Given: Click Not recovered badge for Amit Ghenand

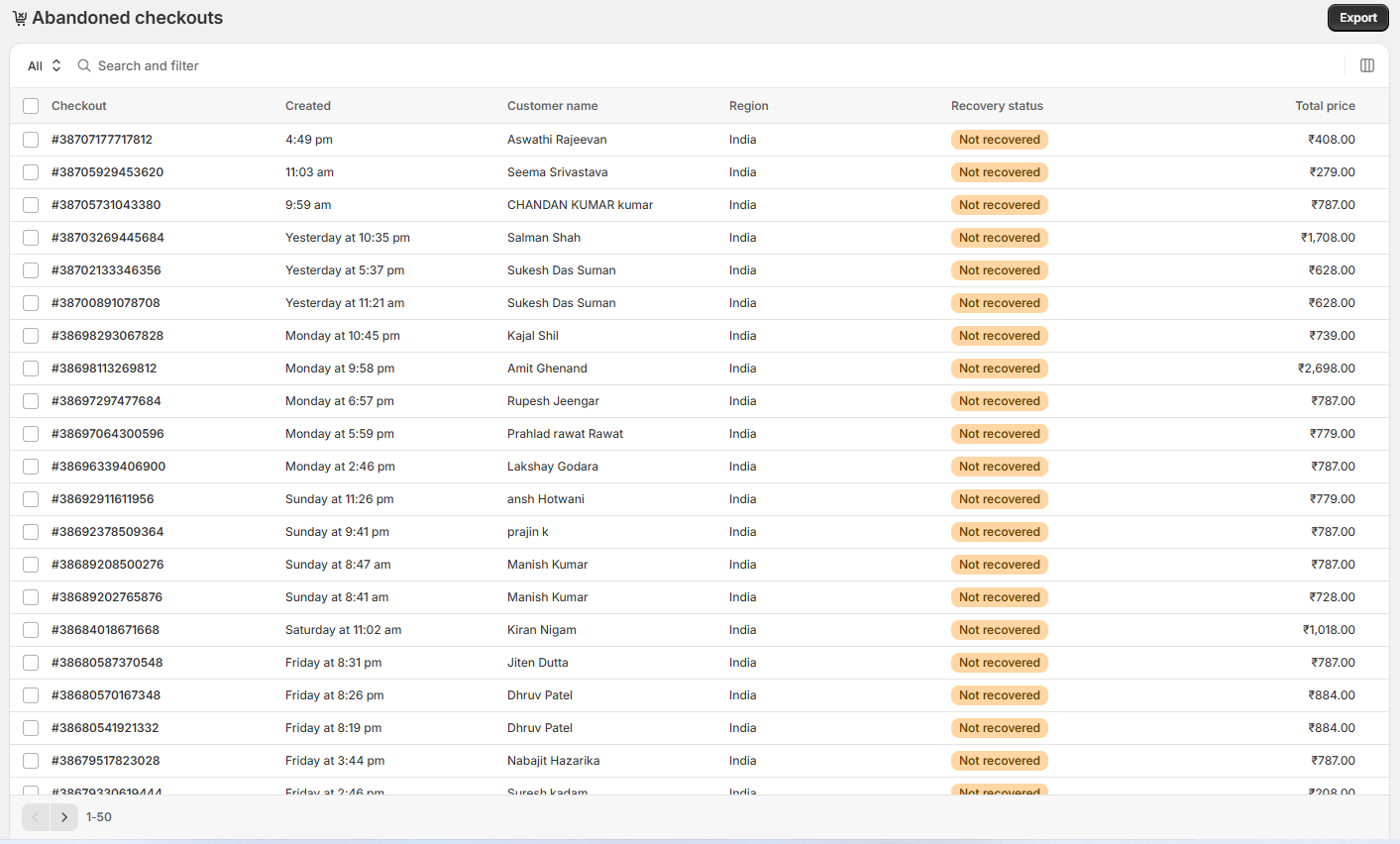Looking at the screenshot, I should pyautogui.click(x=999, y=369).
